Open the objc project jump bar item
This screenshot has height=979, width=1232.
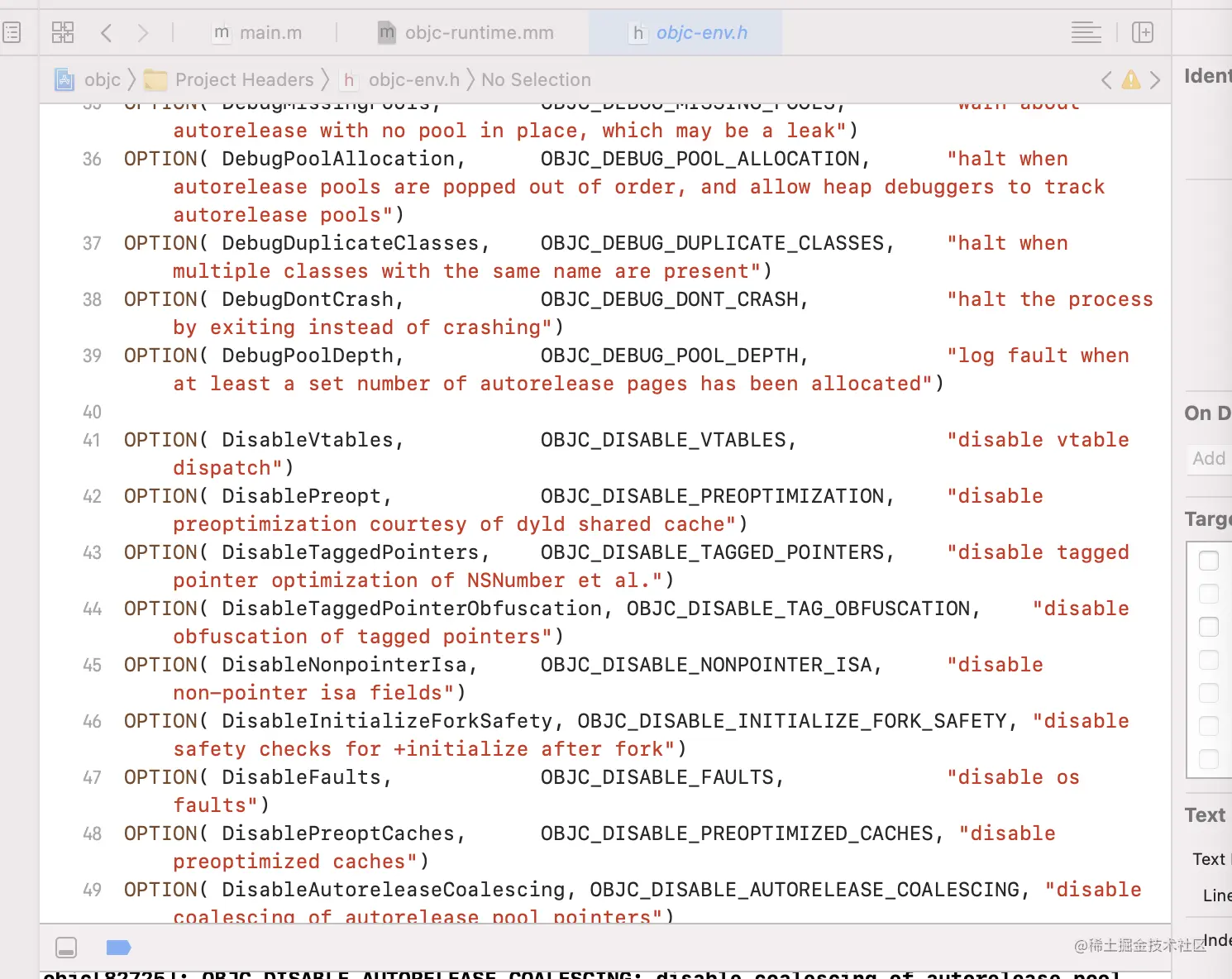(103, 80)
